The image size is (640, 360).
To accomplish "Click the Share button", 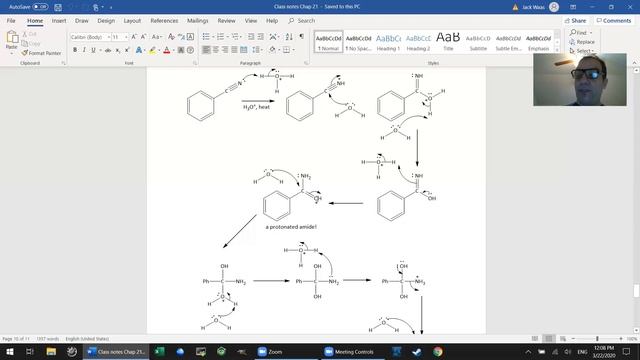I will [x=576, y=20].
